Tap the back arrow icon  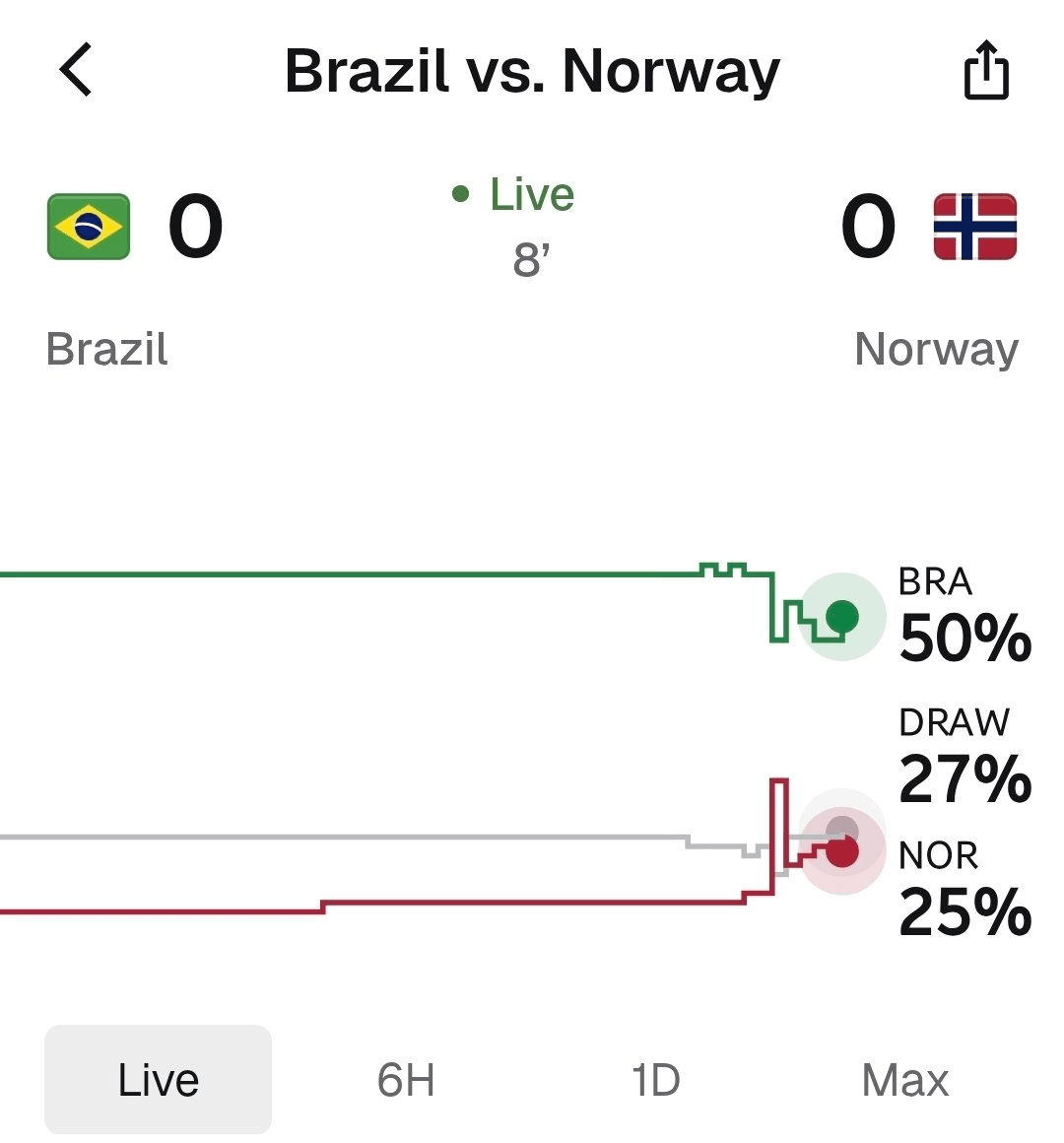coord(76,69)
